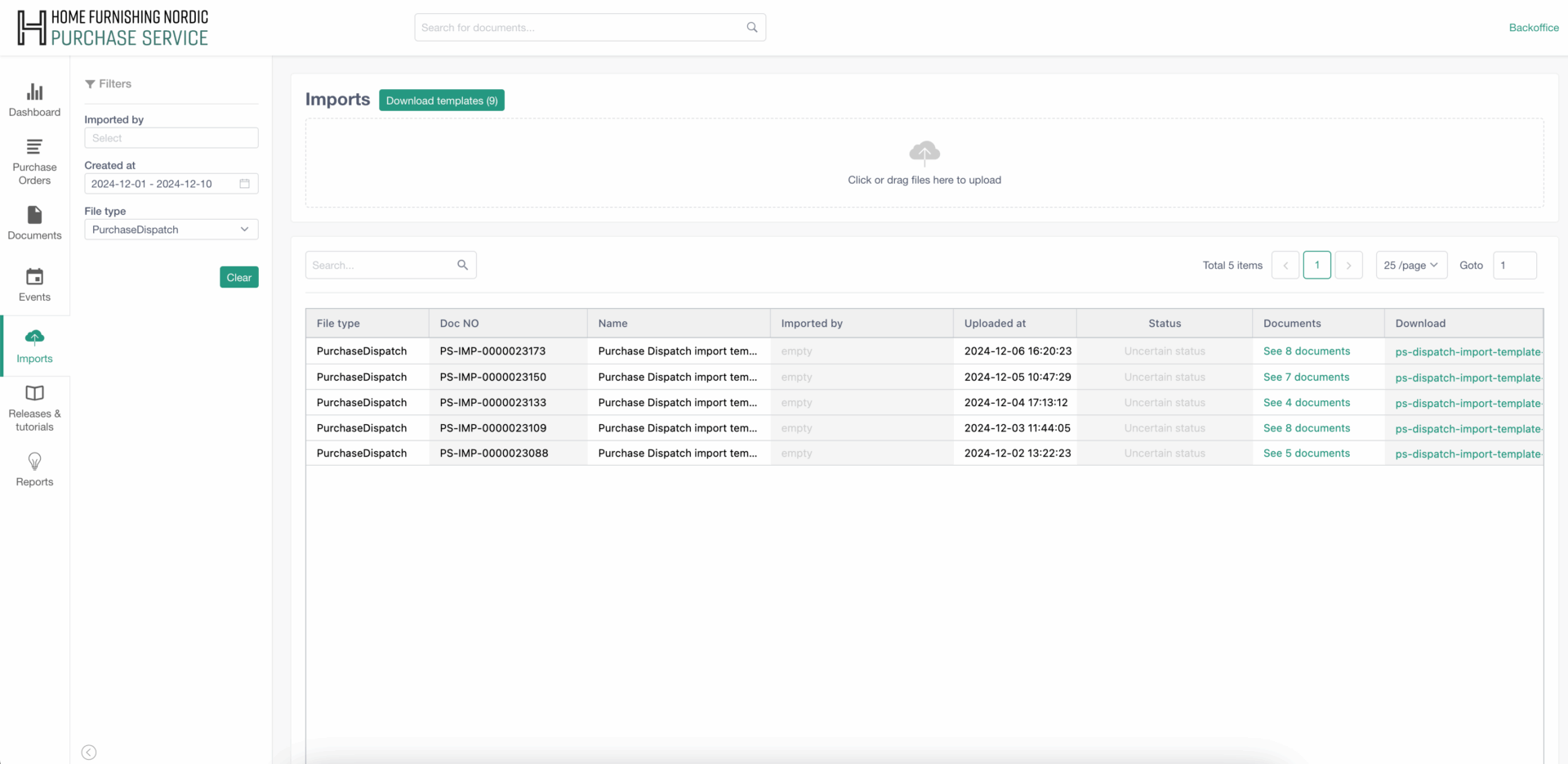Select the Imports cloud icon
This screenshot has height=764, width=1568.
pos(34,337)
